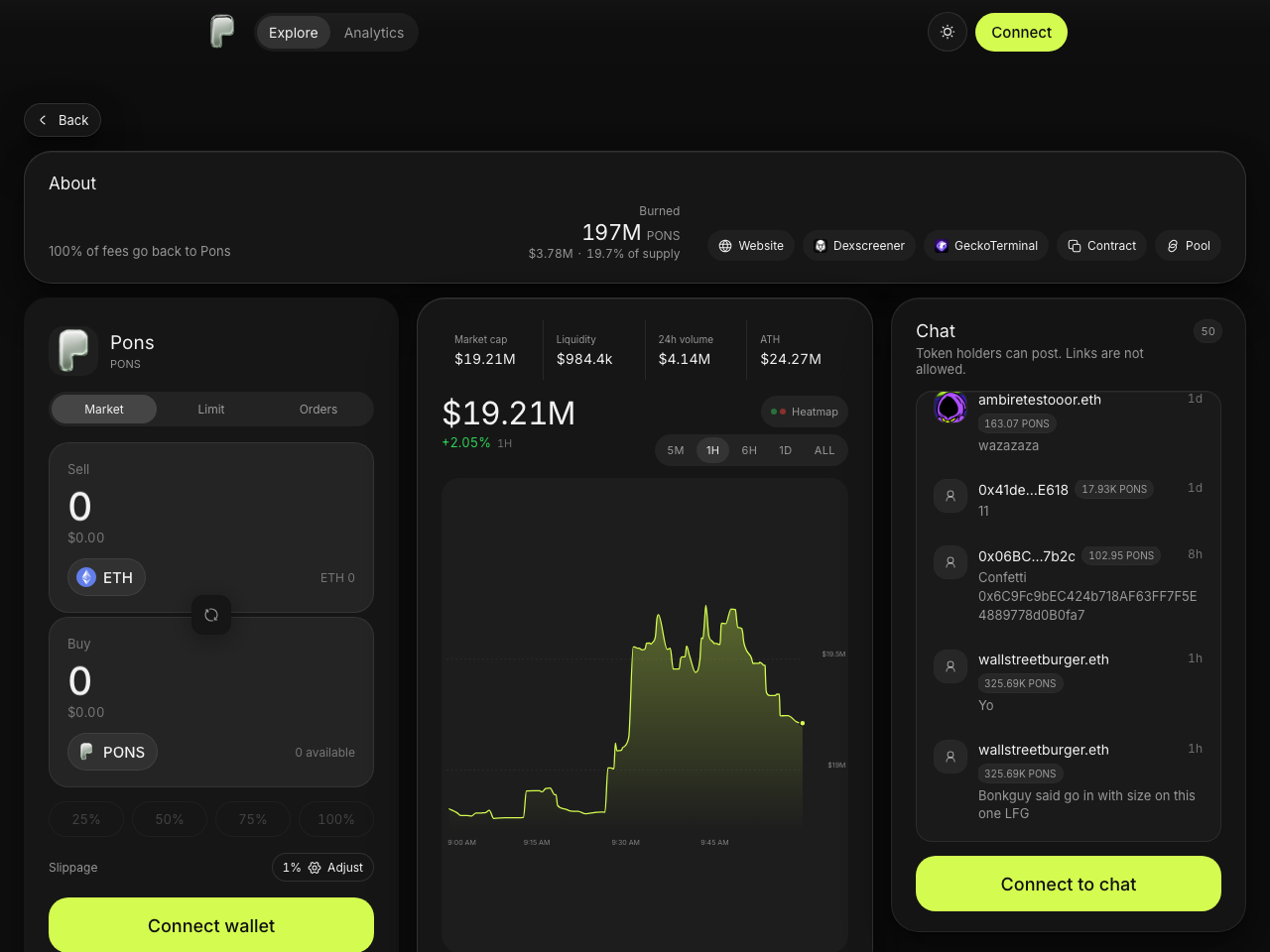
Task: Set chart timeframe to ALL
Action: click(x=825, y=450)
